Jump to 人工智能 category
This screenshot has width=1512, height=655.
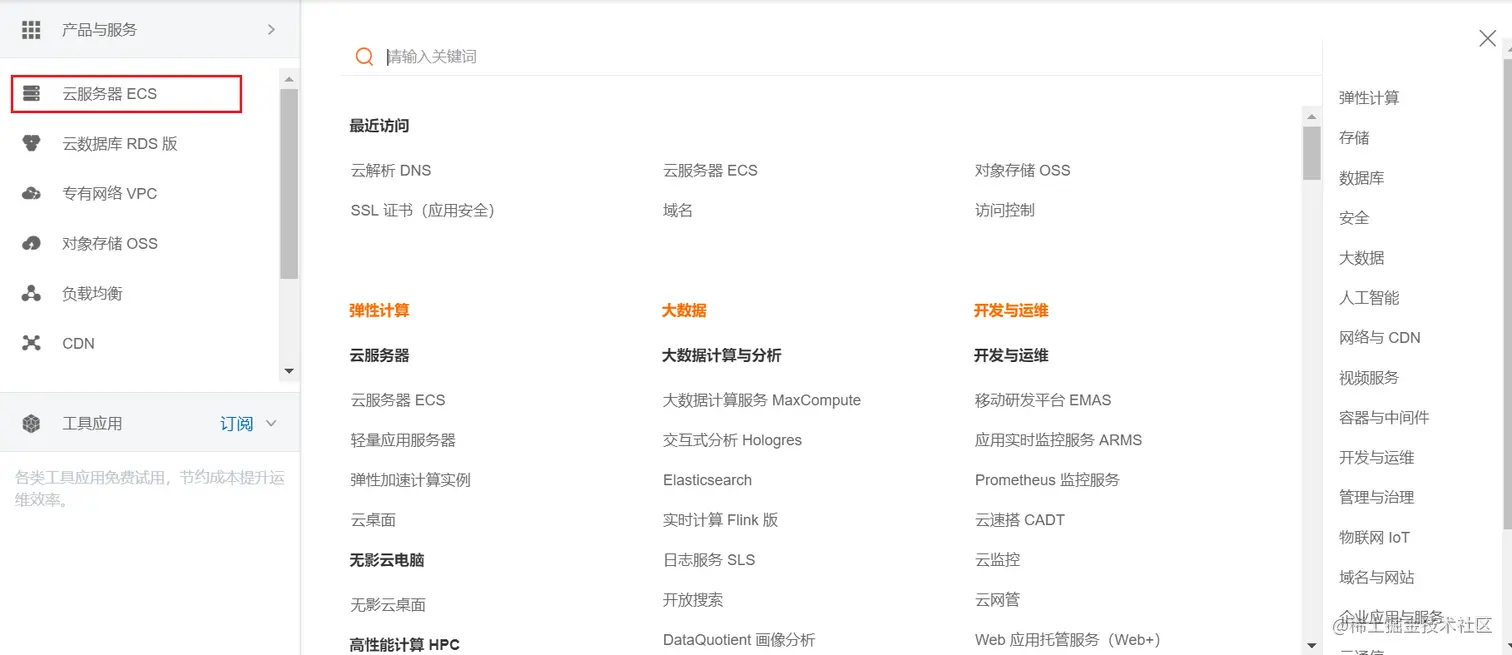[1369, 298]
